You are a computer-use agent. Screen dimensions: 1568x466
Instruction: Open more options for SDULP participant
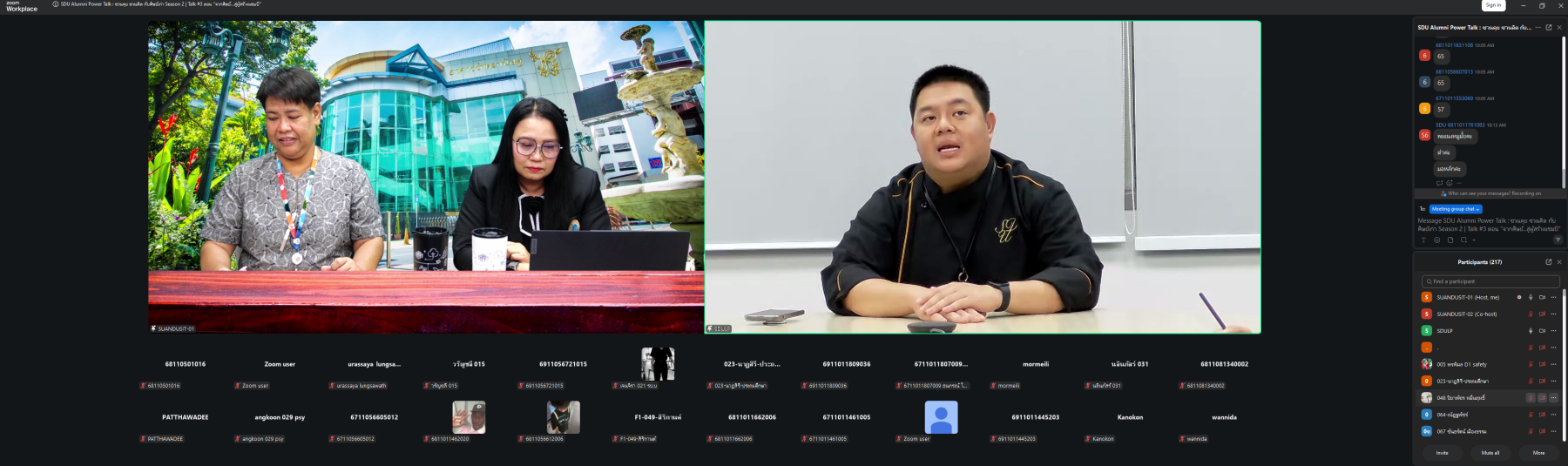tap(1553, 331)
